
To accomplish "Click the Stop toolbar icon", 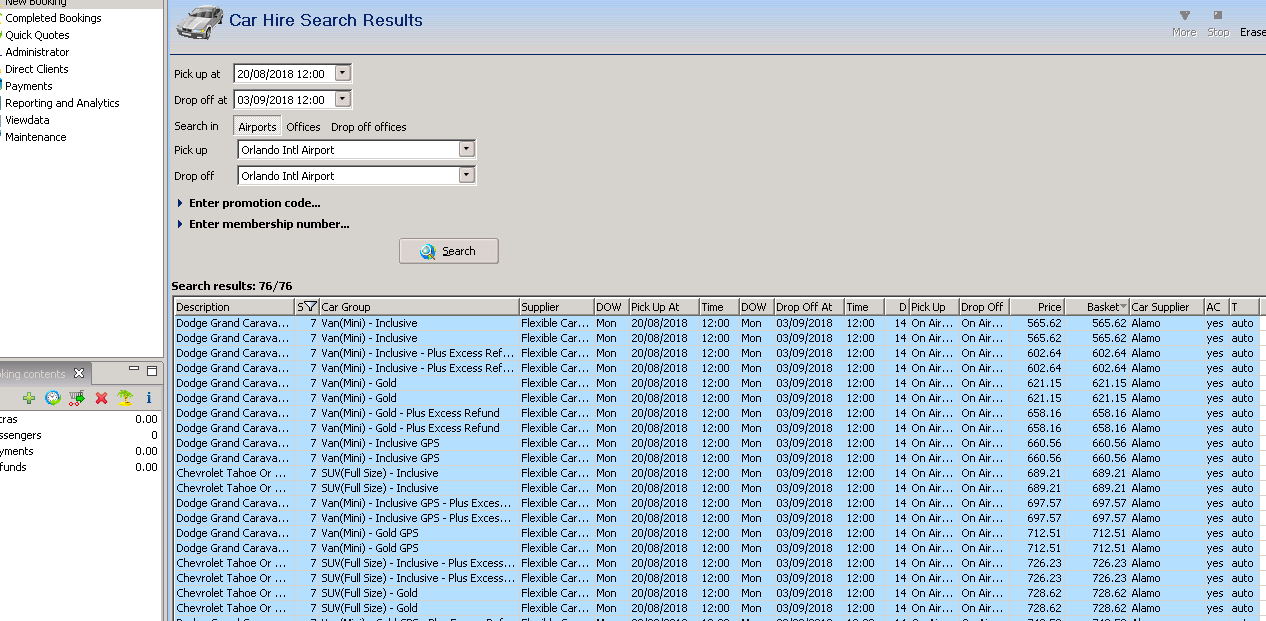I will point(1217,23).
